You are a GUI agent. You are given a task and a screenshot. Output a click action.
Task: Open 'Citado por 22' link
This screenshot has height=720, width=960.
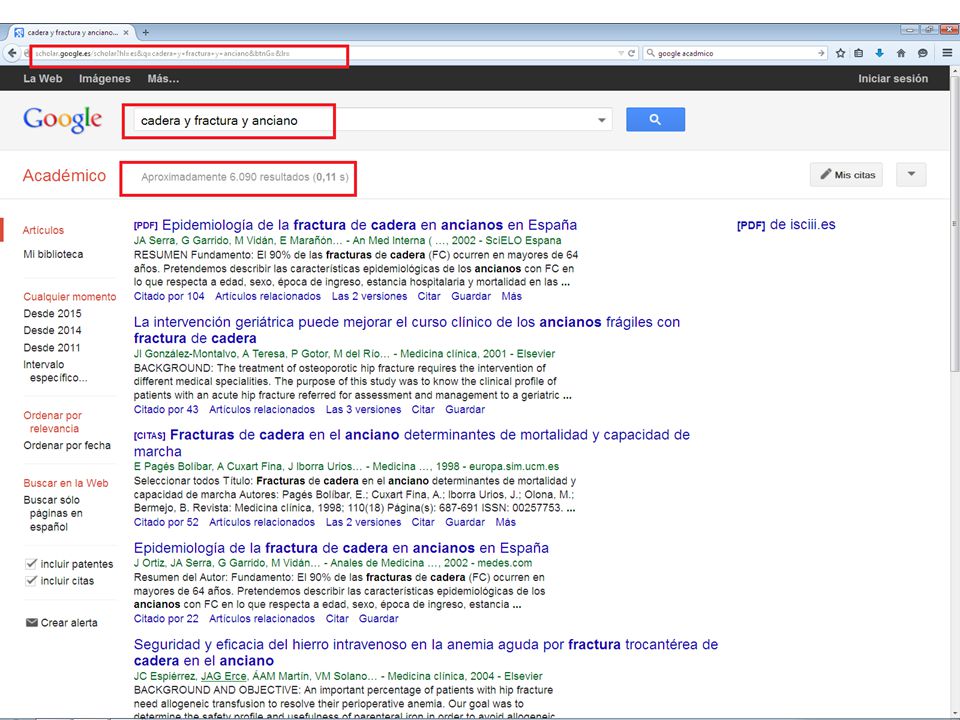coord(166,618)
